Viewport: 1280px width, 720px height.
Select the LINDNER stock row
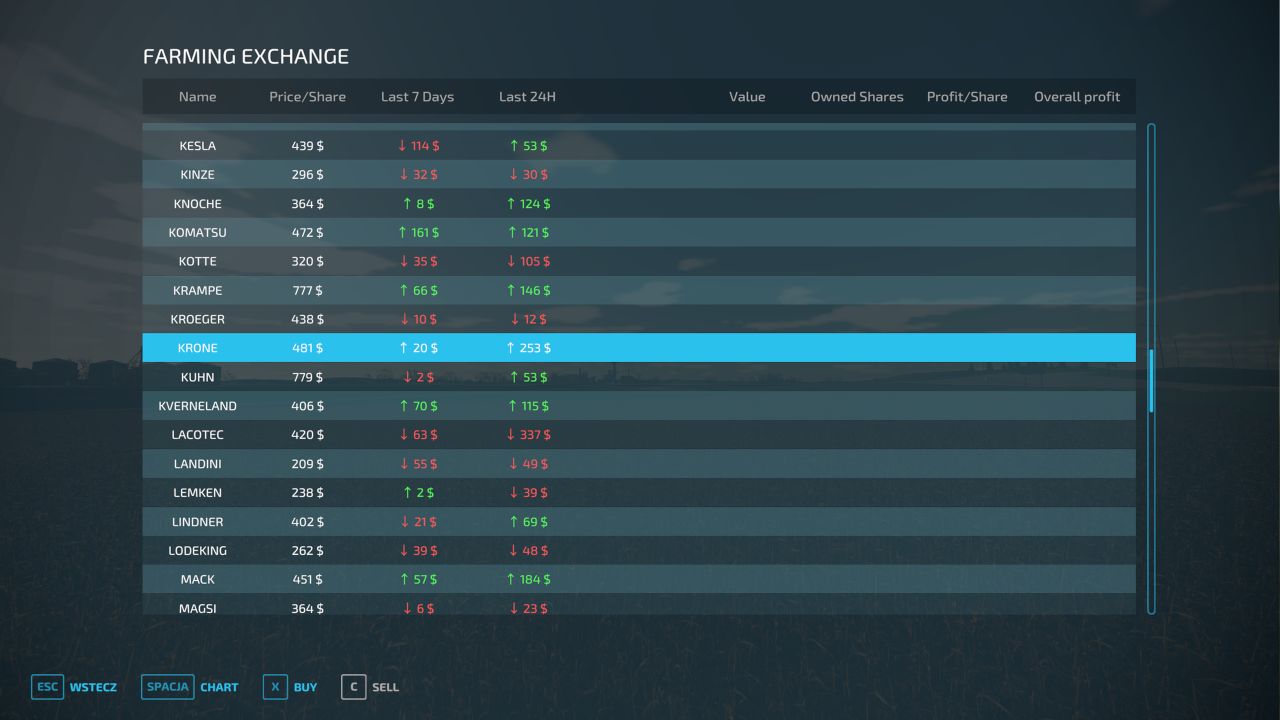(639, 523)
